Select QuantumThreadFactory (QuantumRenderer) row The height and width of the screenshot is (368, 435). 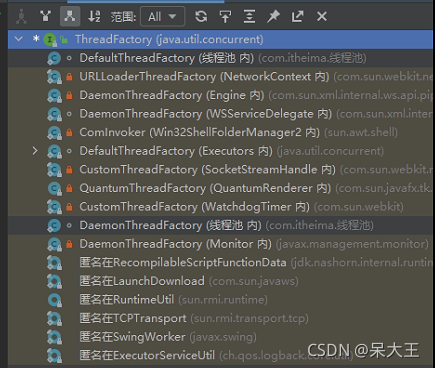[x=221, y=188]
